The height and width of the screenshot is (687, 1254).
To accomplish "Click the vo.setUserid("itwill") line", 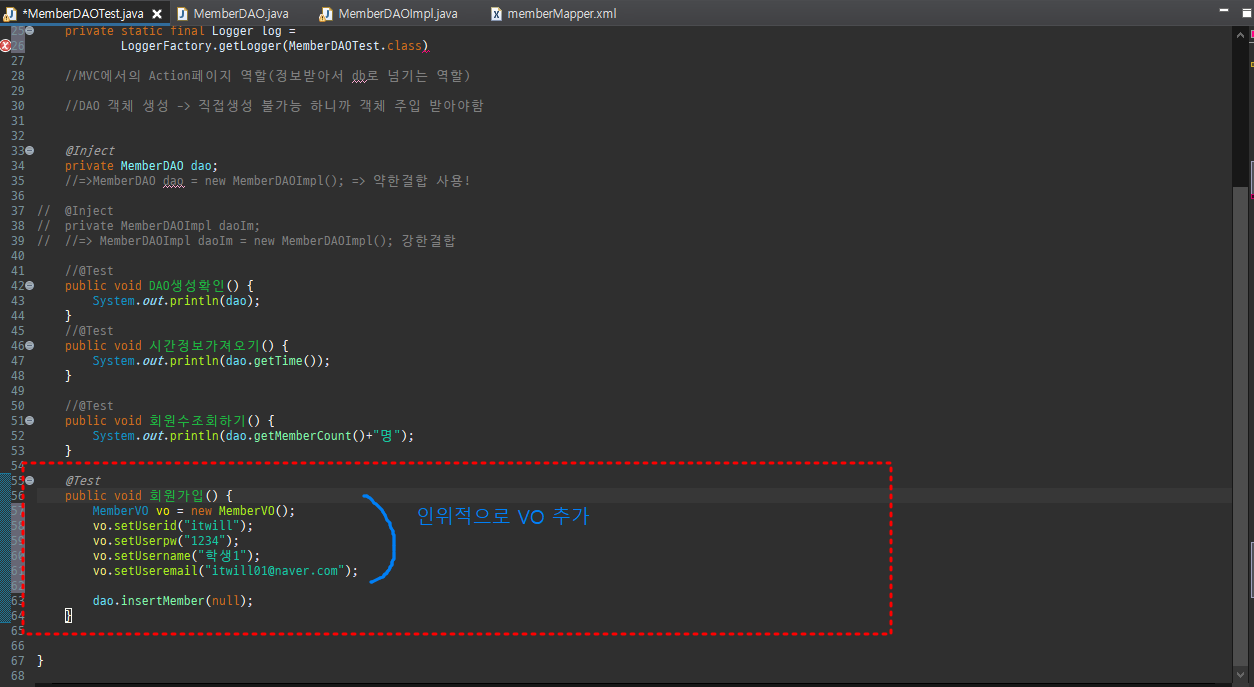I will click(x=173, y=526).
